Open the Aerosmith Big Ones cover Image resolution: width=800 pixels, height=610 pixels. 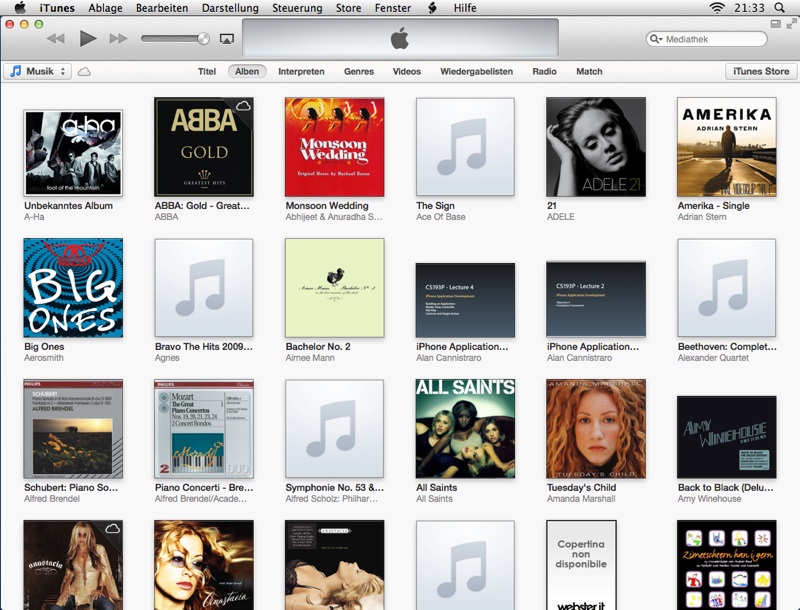point(73,288)
